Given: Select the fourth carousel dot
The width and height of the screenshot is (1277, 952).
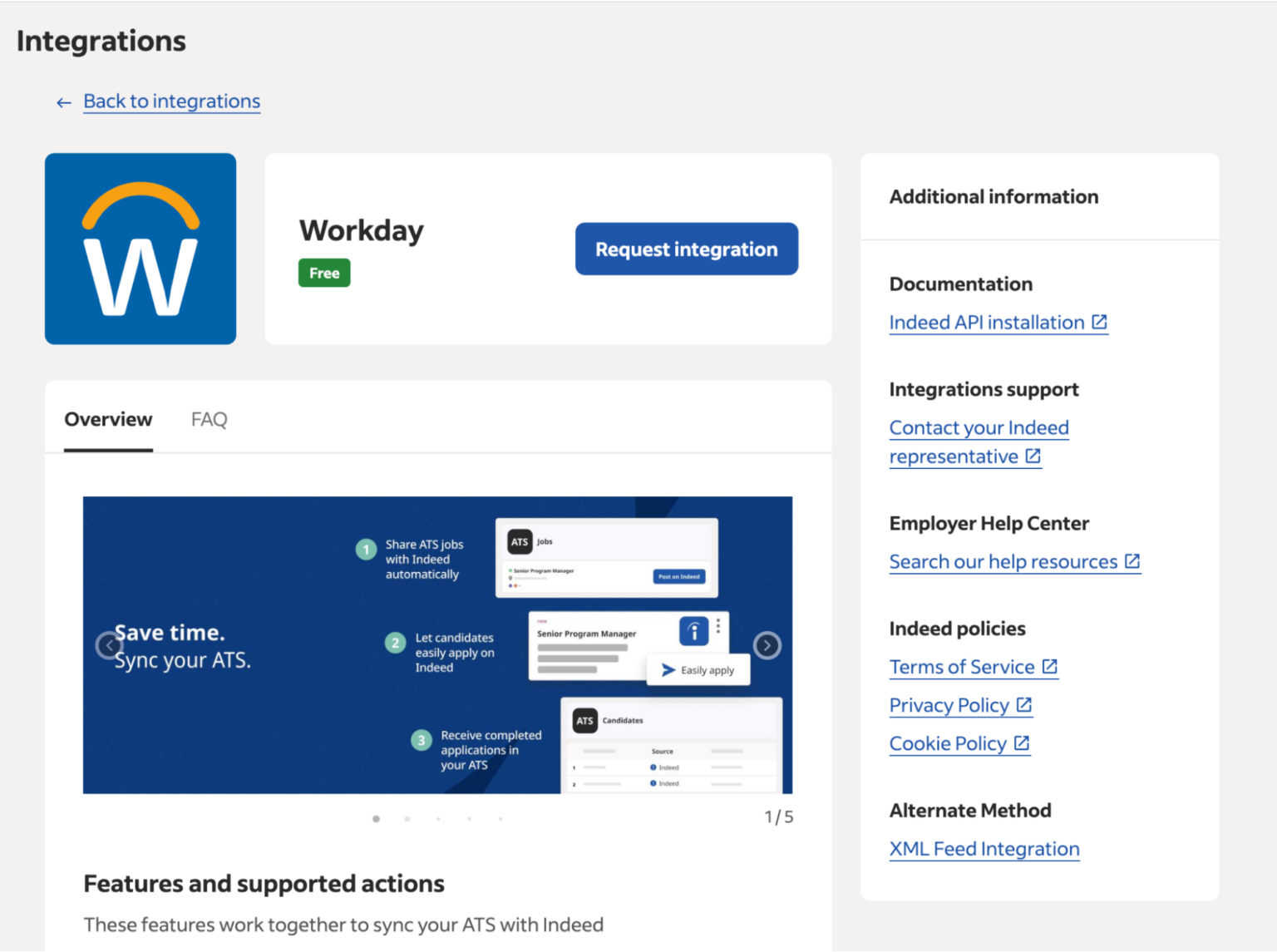Looking at the screenshot, I should click(x=470, y=818).
